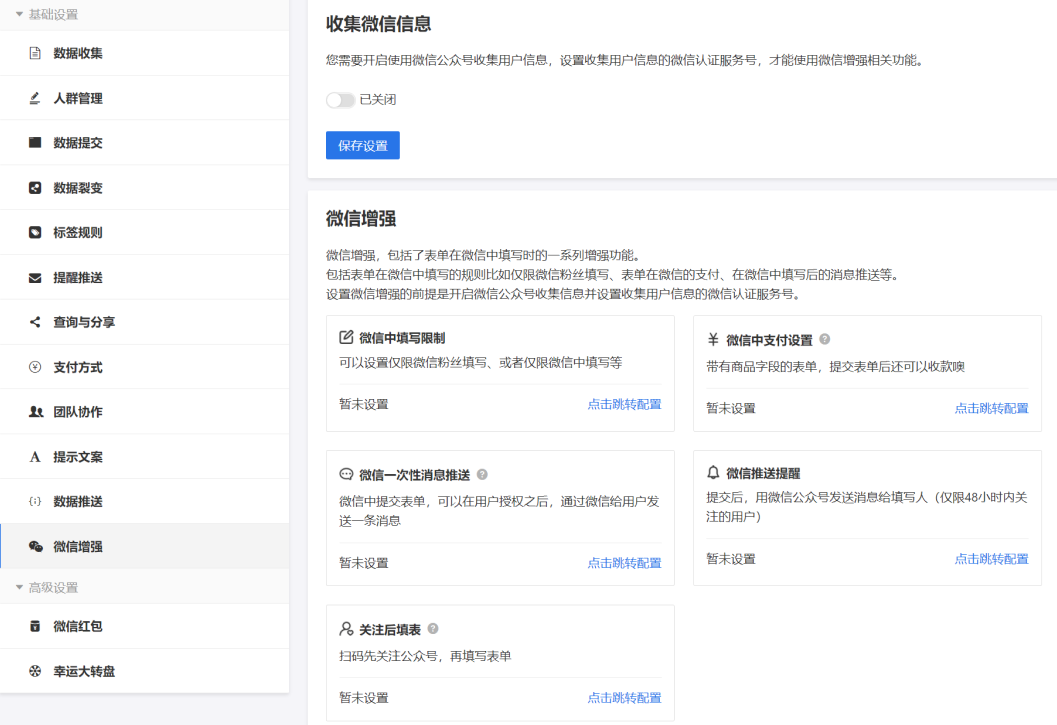Image resolution: width=1057 pixels, height=725 pixels.
Task: Click the 数据提交 square icon
Action: pos(35,142)
